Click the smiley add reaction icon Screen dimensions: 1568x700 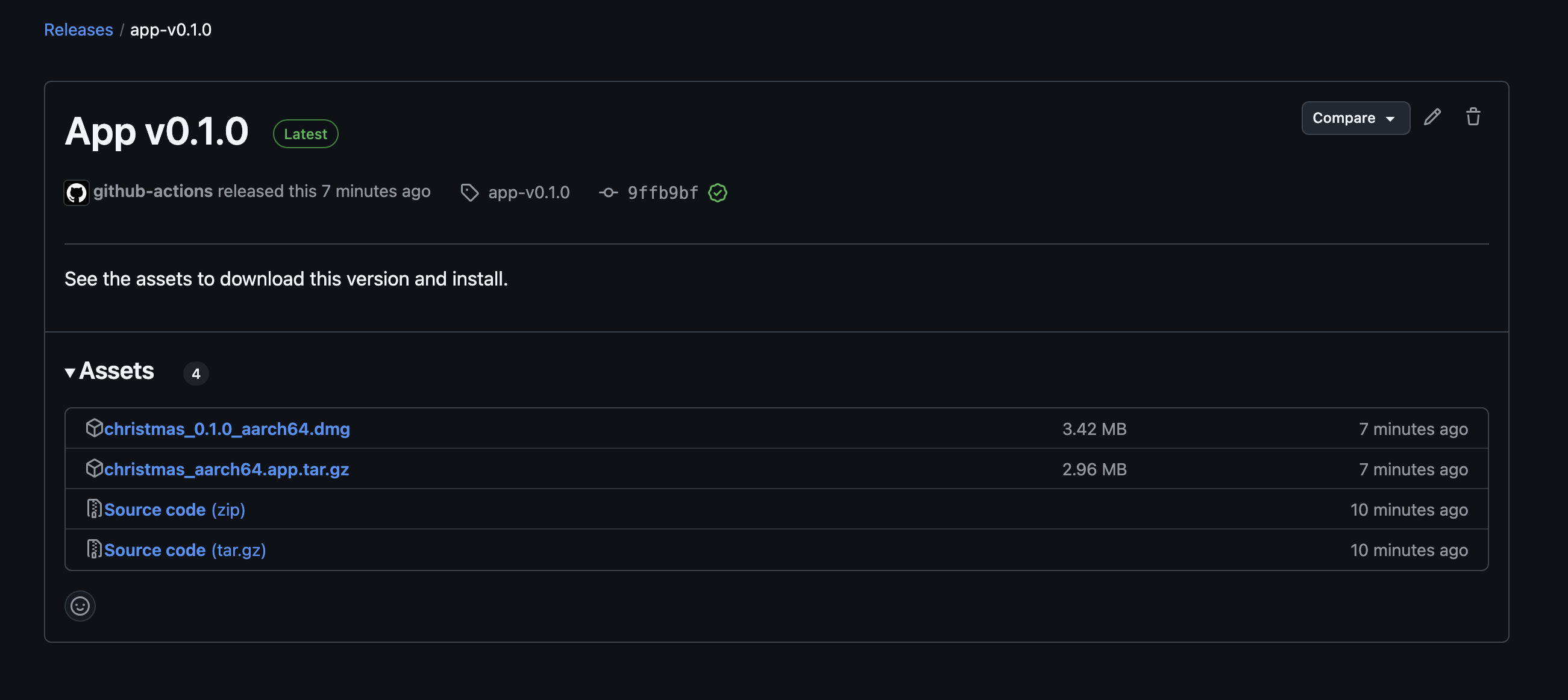(80, 605)
